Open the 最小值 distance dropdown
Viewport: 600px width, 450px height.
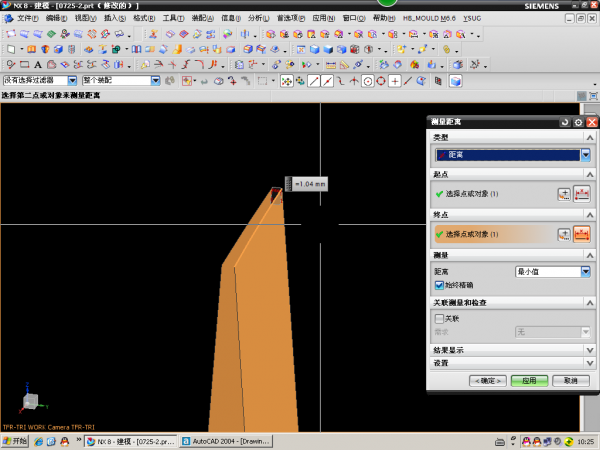585,272
